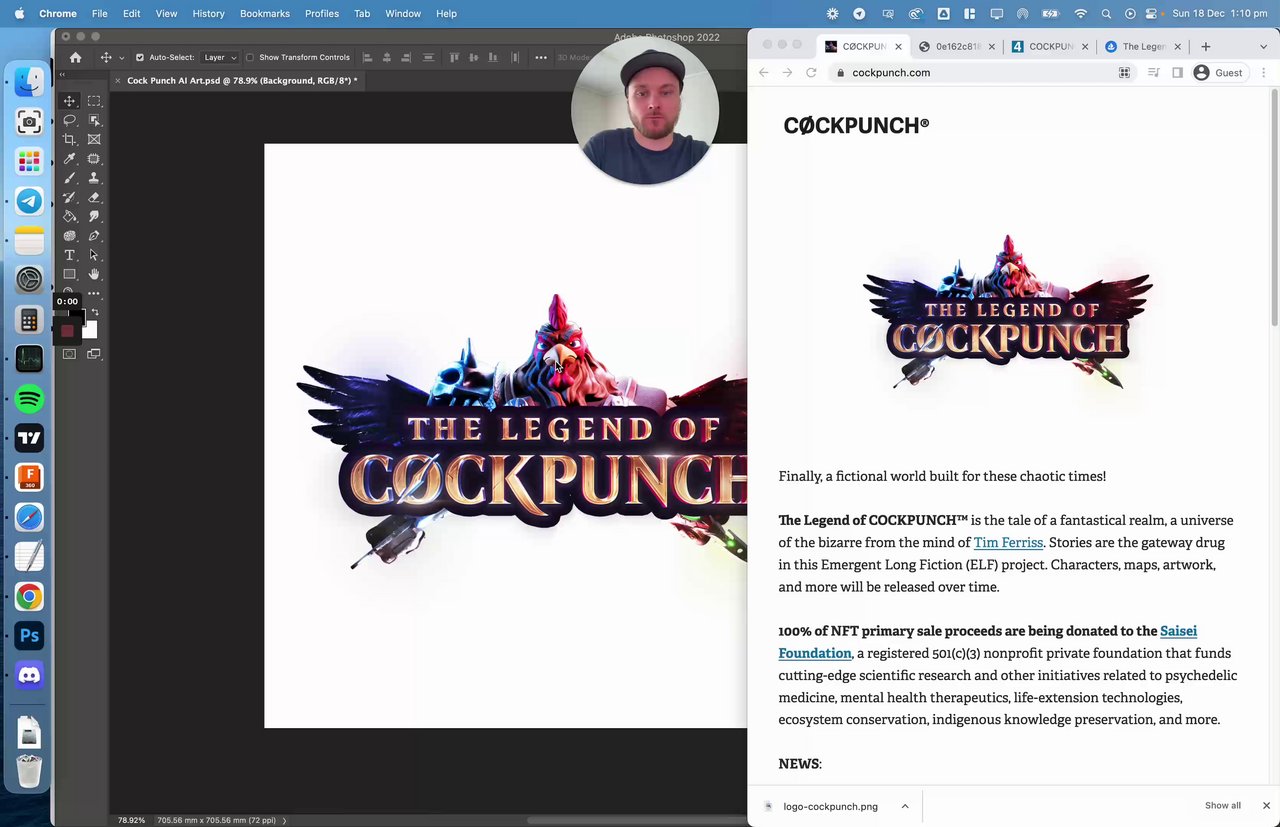Select the Smudge tool

point(94,216)
